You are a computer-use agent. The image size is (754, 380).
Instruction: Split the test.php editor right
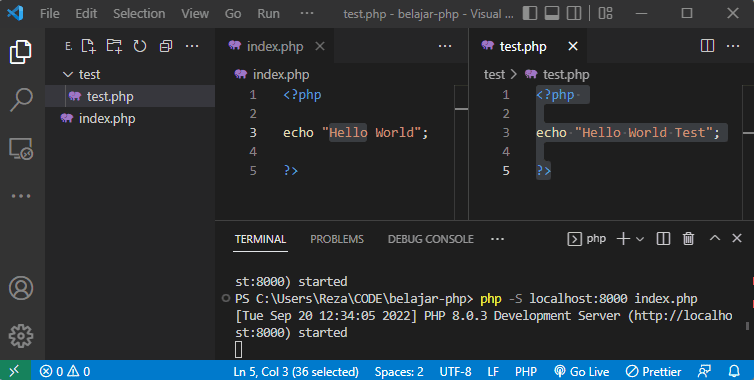pos(707,46)
